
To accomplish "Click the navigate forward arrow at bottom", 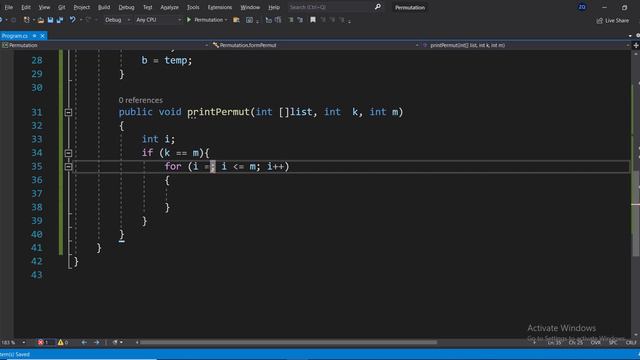I will (96, 342).
